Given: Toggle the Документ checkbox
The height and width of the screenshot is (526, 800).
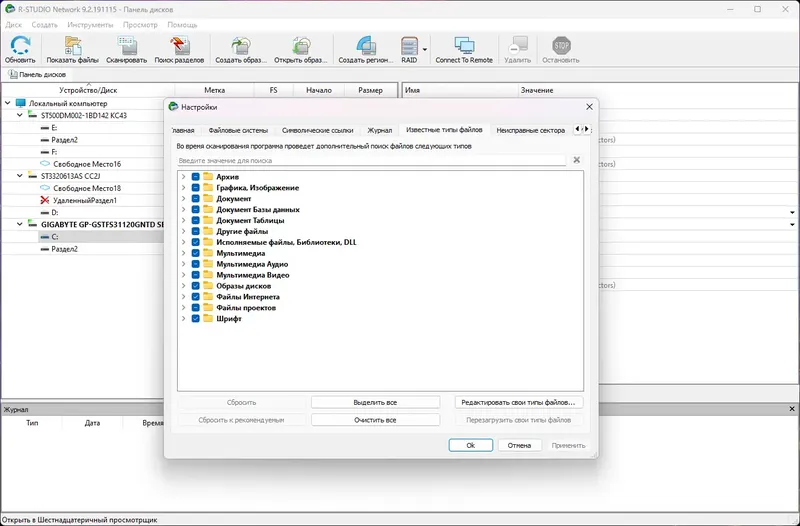Looking at the screenshot, I should (195, 198).
